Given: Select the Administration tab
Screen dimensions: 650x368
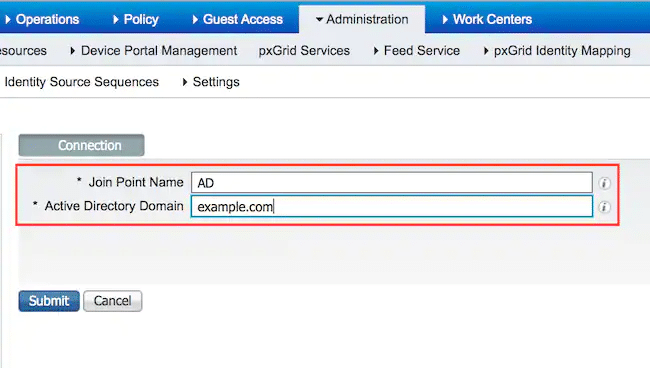Looking at the screenshot, I should point(362,19).
